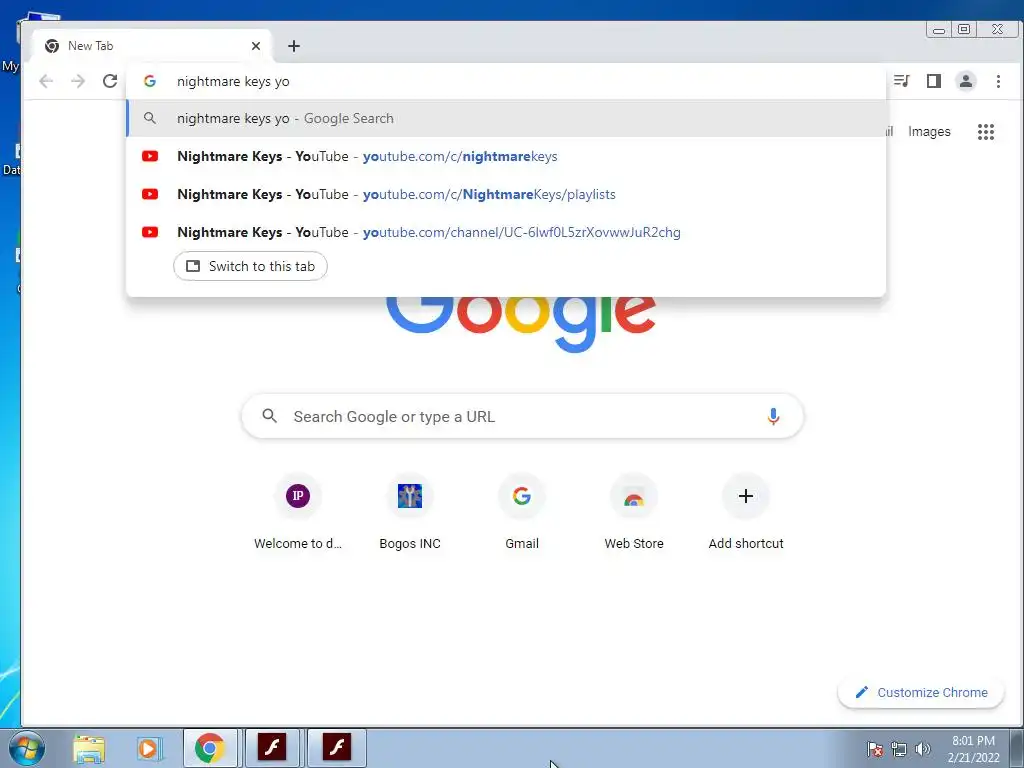Click the network tray icon
This screenshot has width=1024, height=768.
click(899, 749)
